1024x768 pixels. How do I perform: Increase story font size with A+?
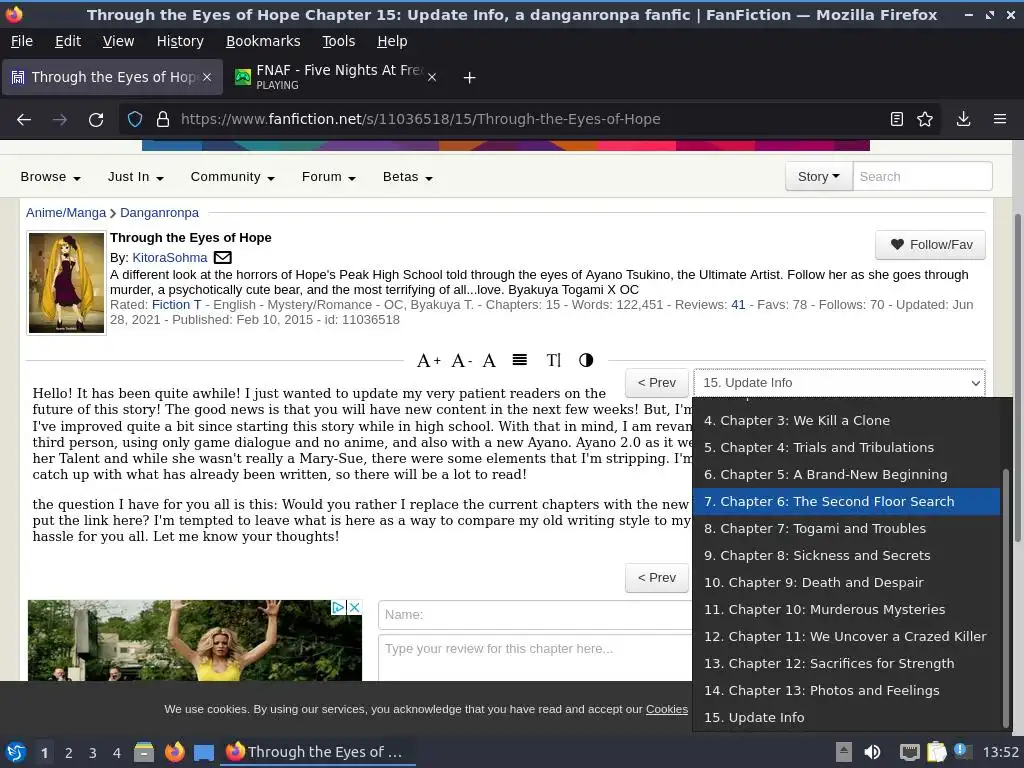click(x=428, y=360)
